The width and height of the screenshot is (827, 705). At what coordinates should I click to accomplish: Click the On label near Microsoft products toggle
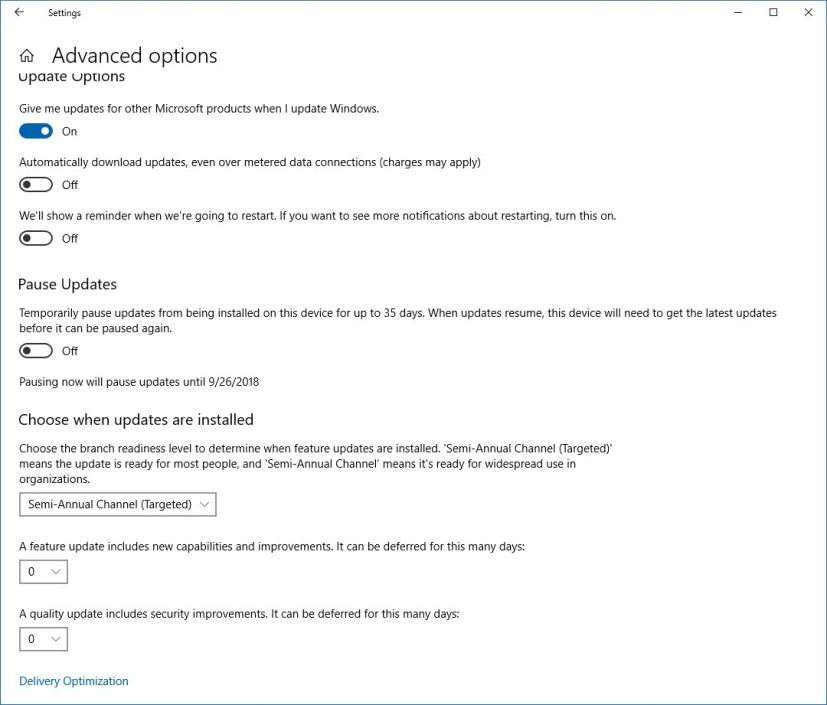pyautogui.click(x=69, y=131)
